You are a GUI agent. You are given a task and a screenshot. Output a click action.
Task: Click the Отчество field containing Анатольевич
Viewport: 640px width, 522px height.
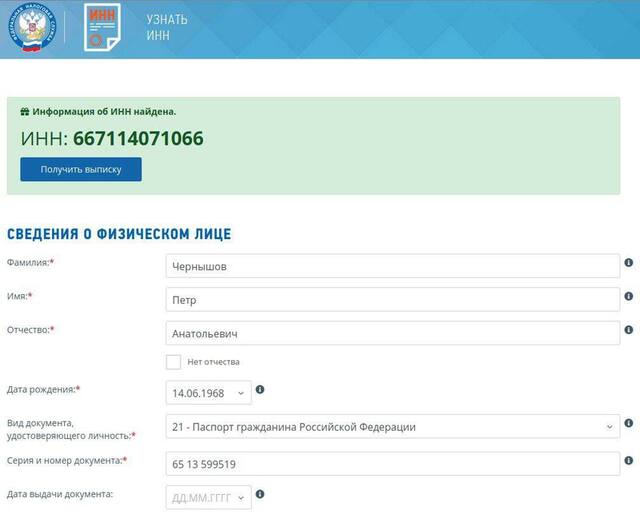tap(392, 333)
